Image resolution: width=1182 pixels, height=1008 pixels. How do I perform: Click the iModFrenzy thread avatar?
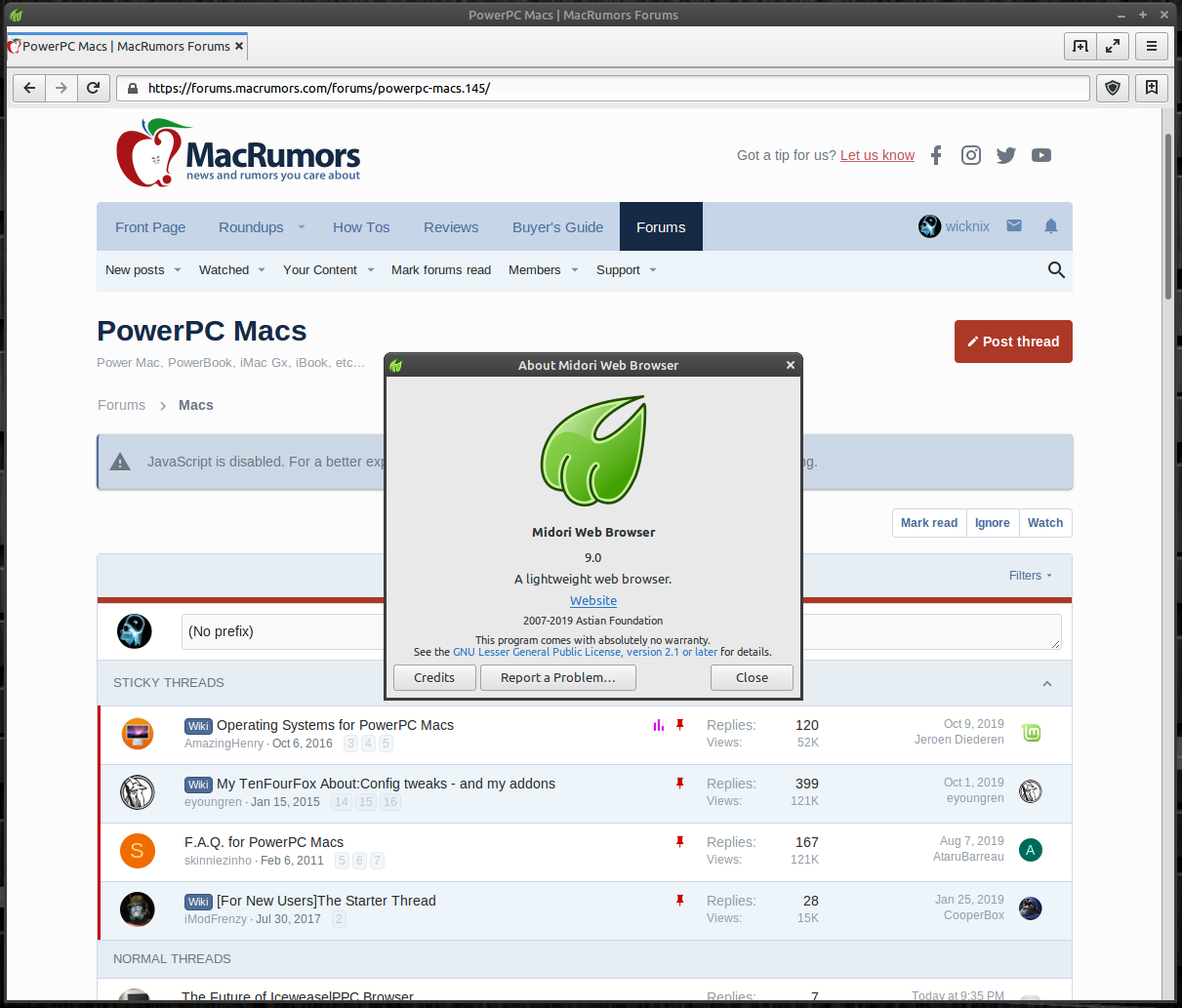pyautogui.click(x=138, y=909)
